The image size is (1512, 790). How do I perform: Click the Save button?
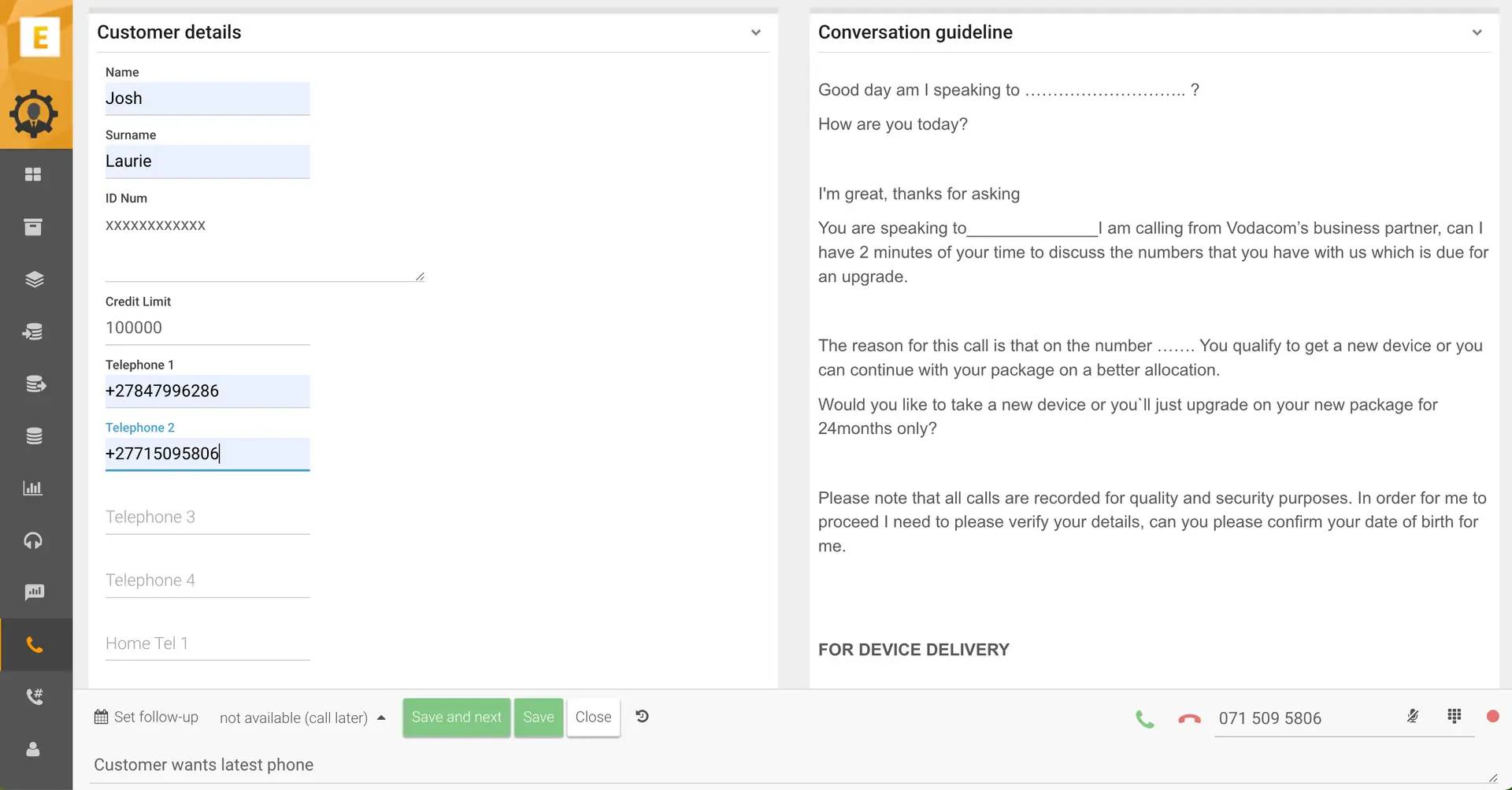pos(539,718)
